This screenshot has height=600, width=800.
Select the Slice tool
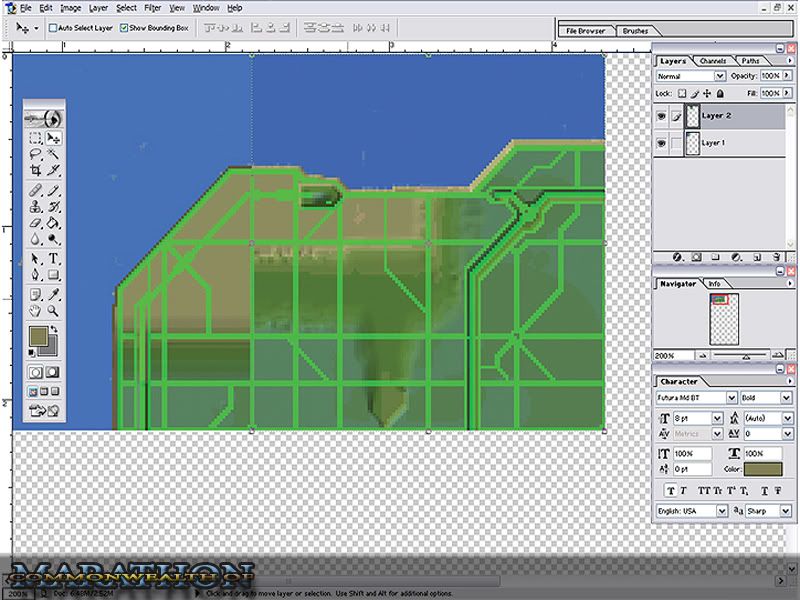pos(53,170)
